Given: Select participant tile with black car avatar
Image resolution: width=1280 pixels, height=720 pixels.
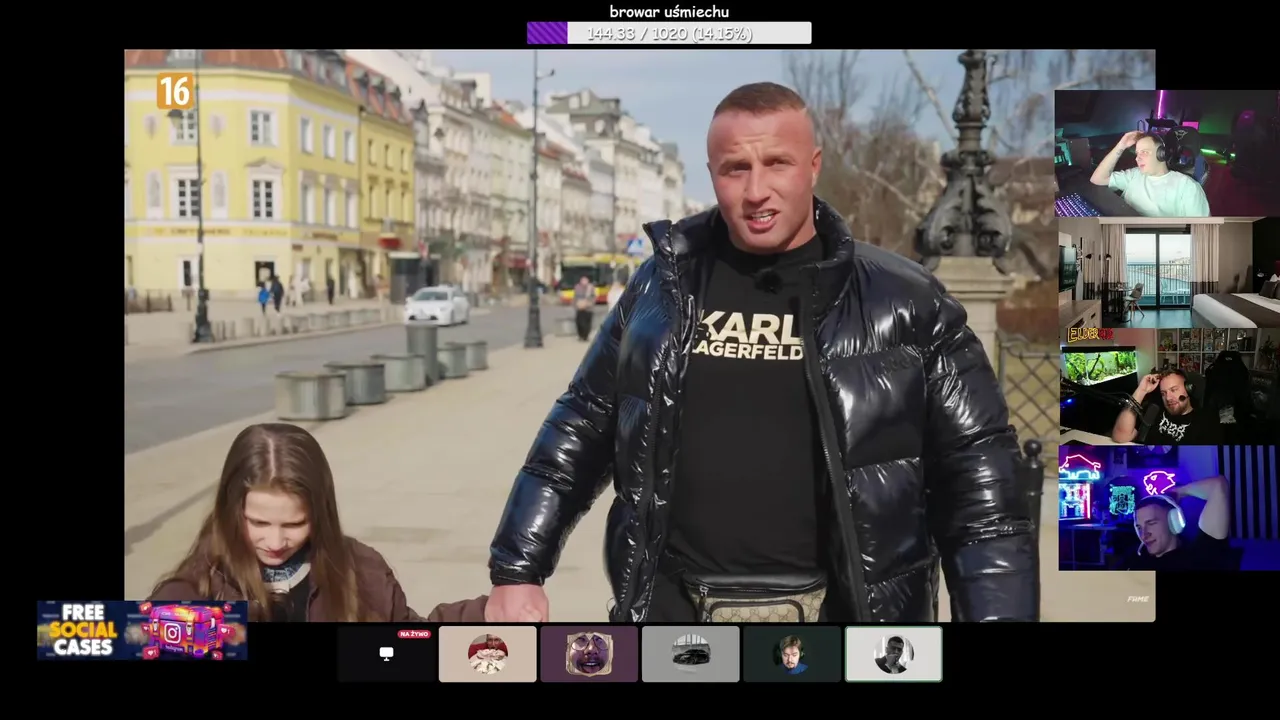Looking at the screenshot, I should click(691, 654).
